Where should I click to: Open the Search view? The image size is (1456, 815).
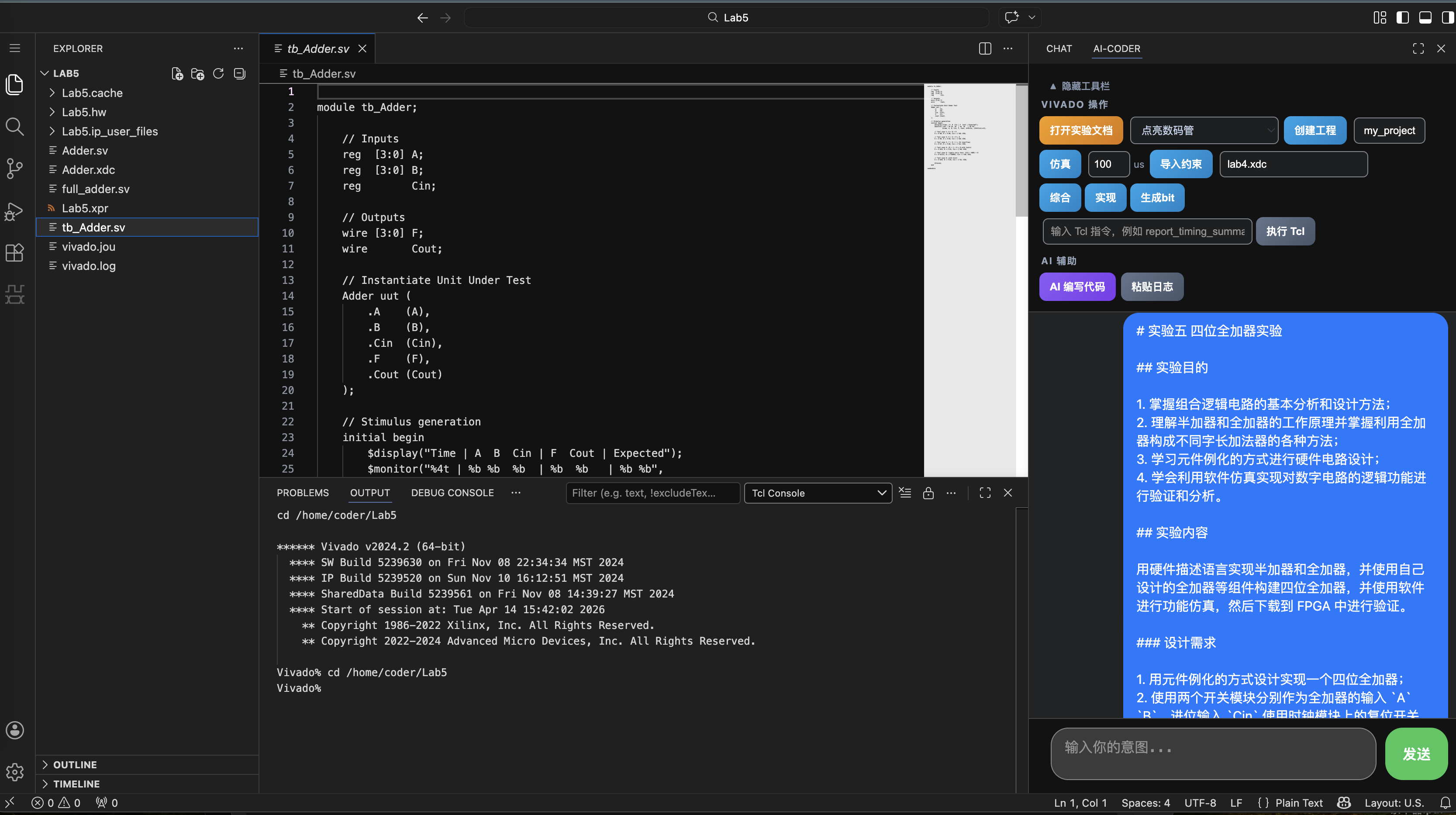click(x=14, y=127)
